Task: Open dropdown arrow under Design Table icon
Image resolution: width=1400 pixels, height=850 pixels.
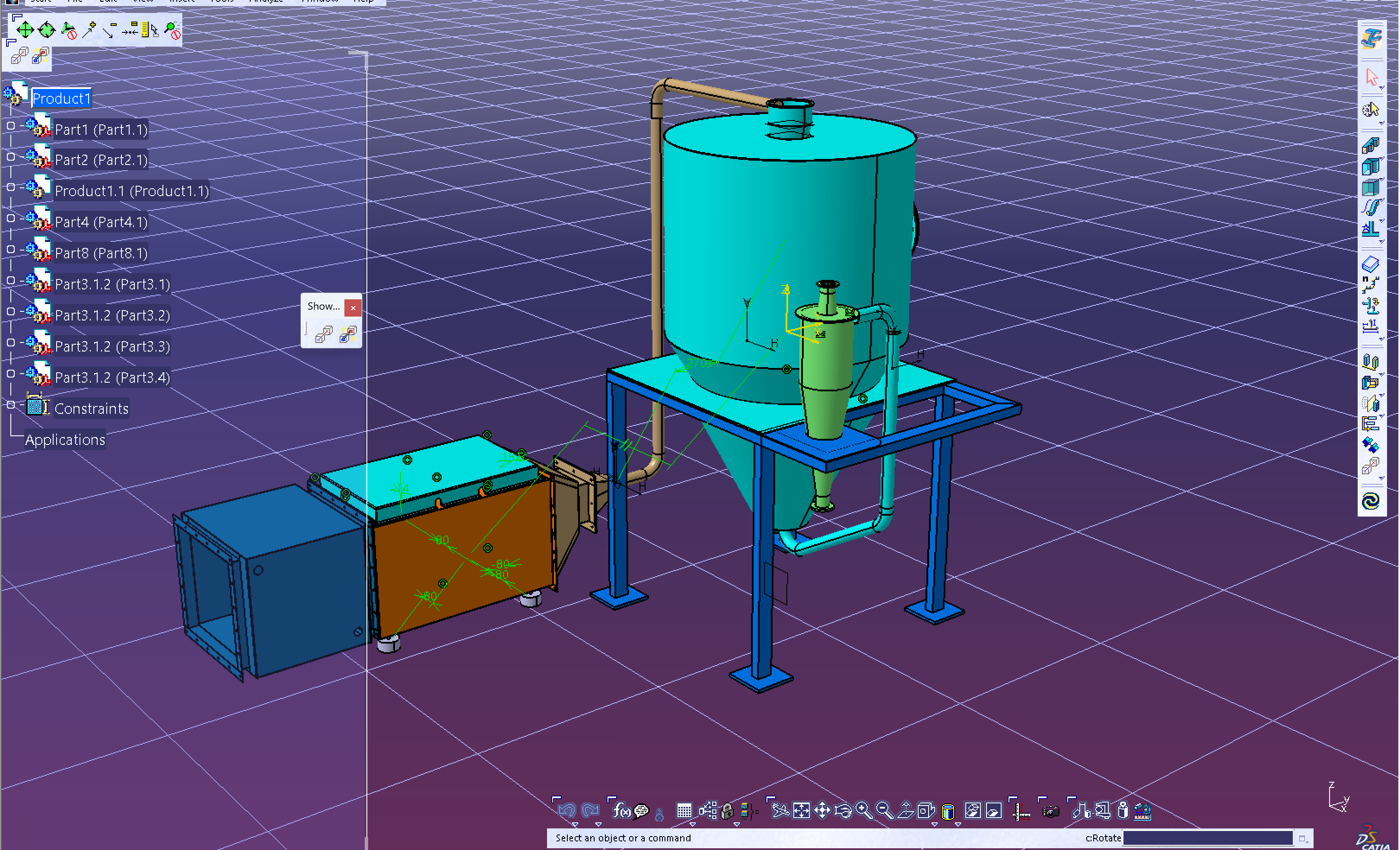Action: pyautogui.click(x=693, y=825)
